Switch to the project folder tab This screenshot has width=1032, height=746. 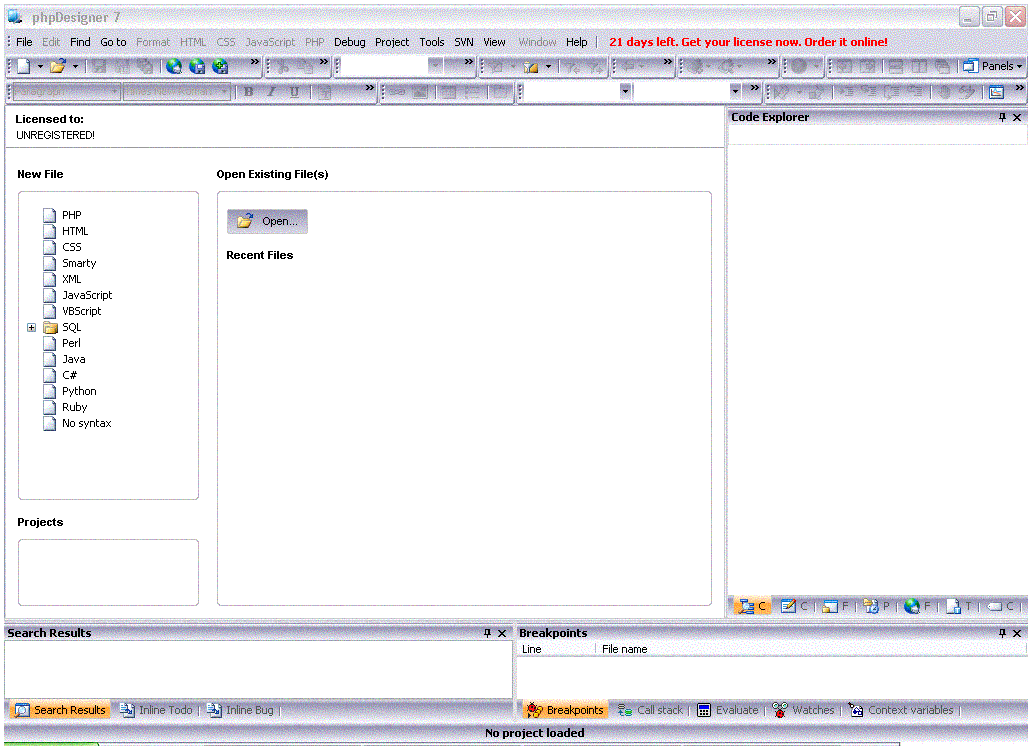[876, 606]
